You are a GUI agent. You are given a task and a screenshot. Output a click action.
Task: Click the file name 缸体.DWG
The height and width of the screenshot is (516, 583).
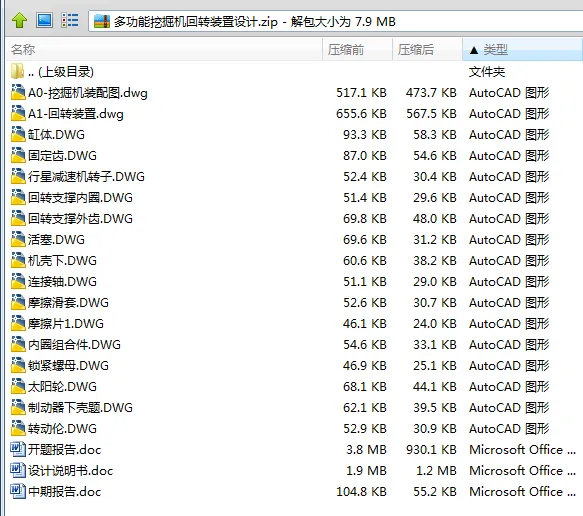[x=57, y=135]
